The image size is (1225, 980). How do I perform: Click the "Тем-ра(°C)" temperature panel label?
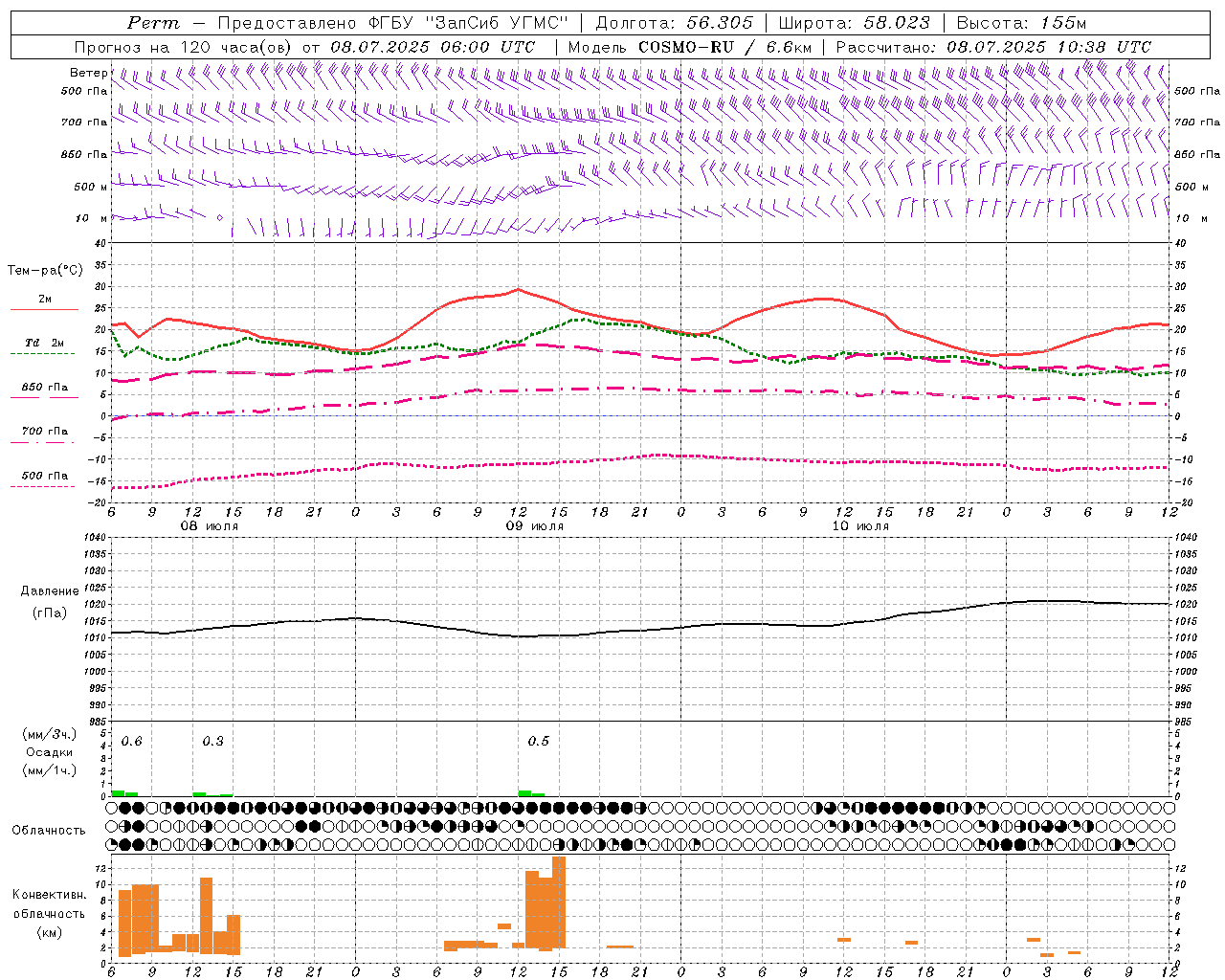coord(45,271)
